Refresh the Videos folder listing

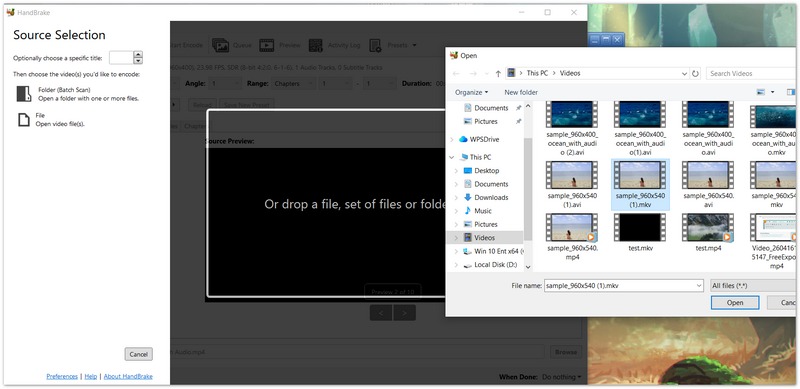tap(695, 74)
